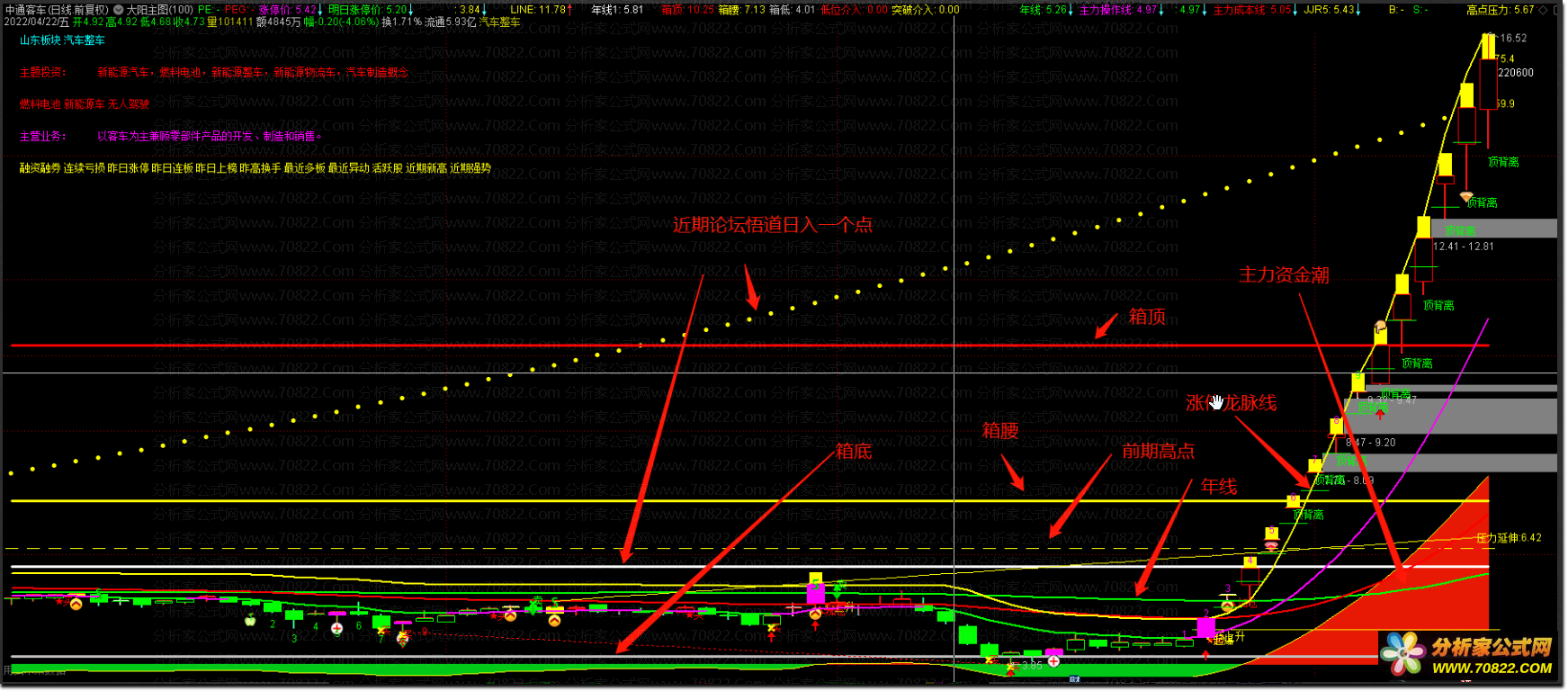Click the JJR5: 5.43 readout

pyautogui.click(x=1329, y=10)
